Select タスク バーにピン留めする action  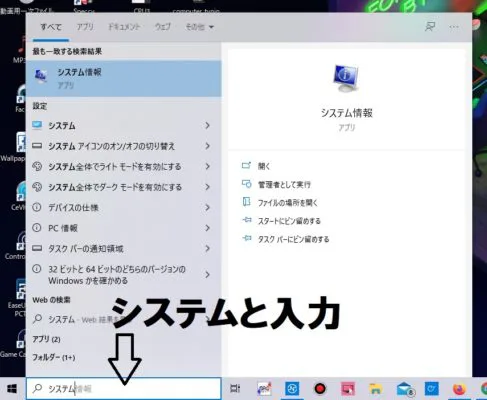tap(293, 239)
